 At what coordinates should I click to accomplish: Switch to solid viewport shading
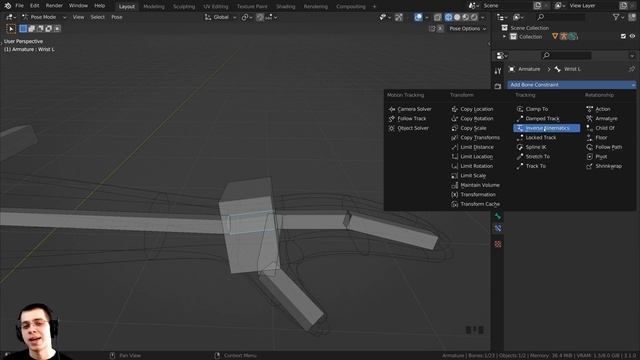click(457, 17)
